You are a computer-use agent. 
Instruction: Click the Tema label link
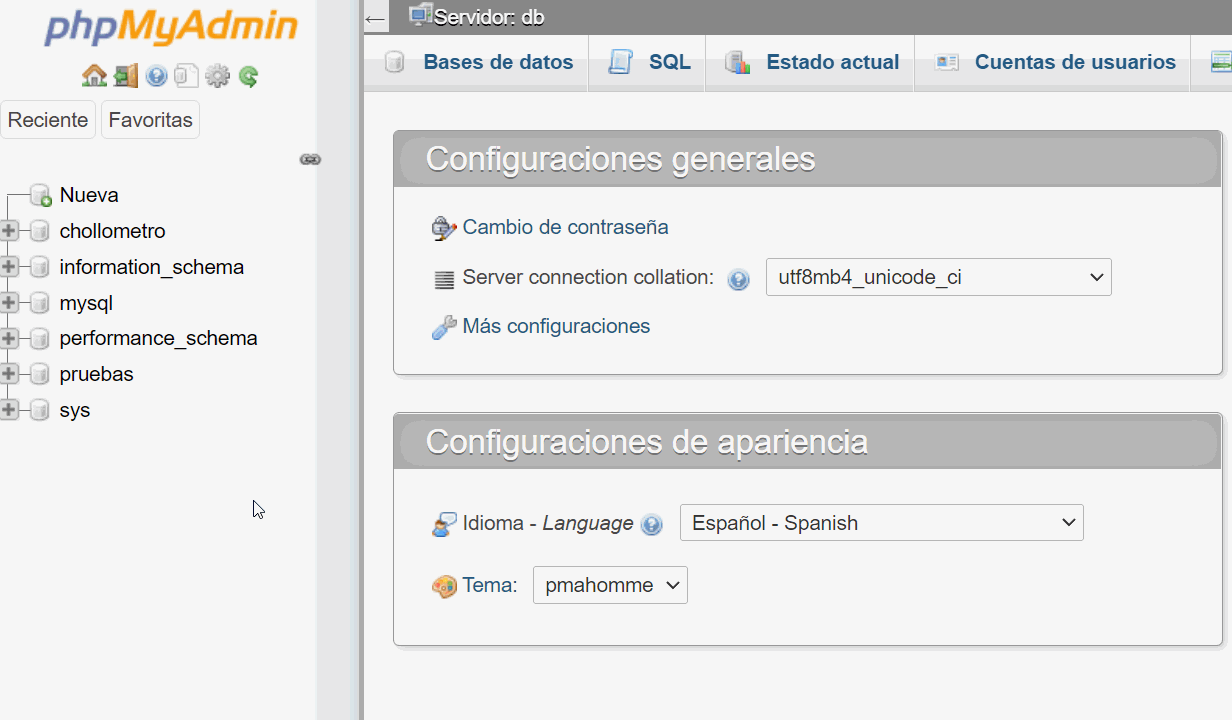tap(490, 585)
